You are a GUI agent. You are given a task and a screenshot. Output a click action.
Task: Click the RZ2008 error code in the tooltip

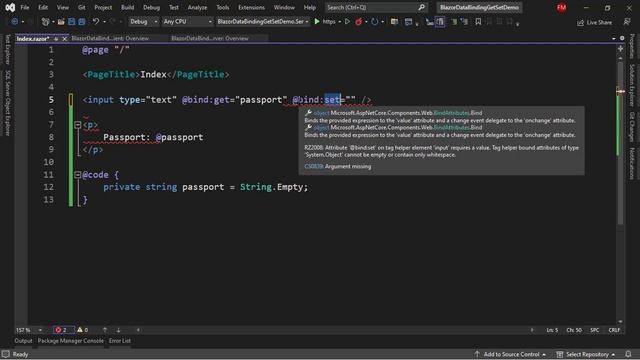pos(314,148)
